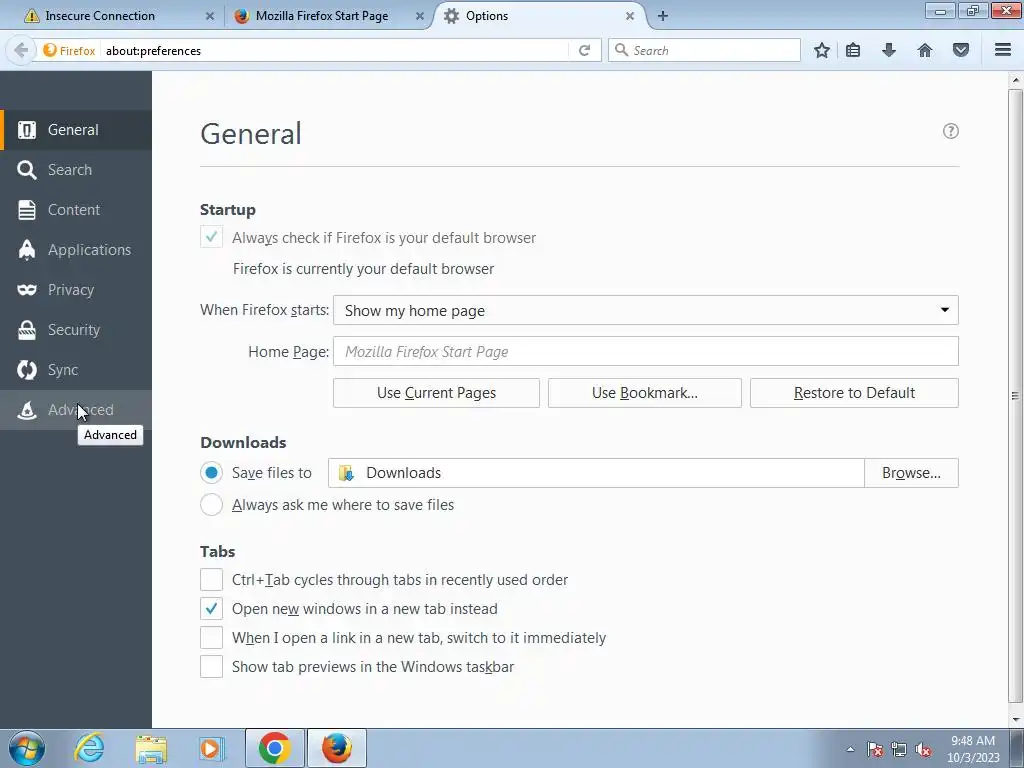Viewport: 1024px width, 768px height.
Task: Close the Mozilla Firefox Start Page tab
Action: [420, 16]
